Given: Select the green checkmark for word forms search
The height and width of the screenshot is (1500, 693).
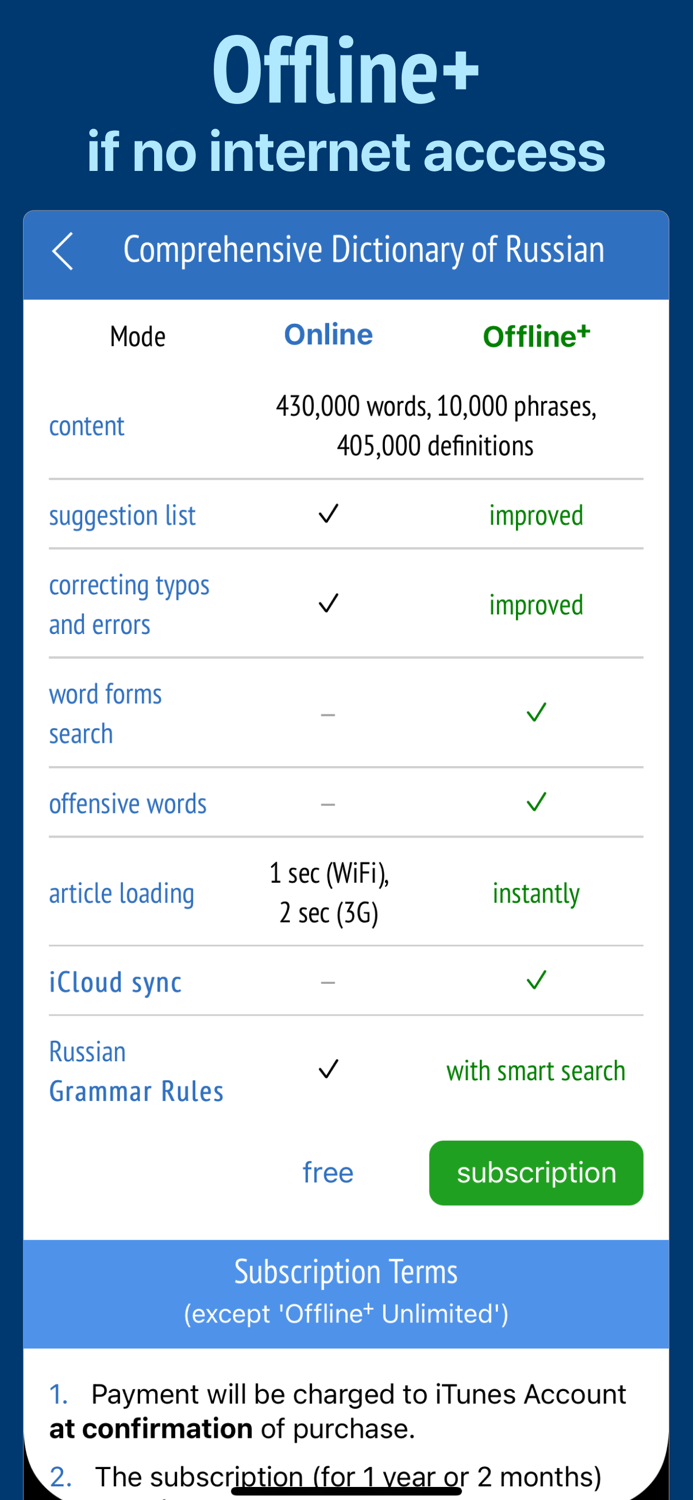Looking at the screenshot, I should pos(536,712).
